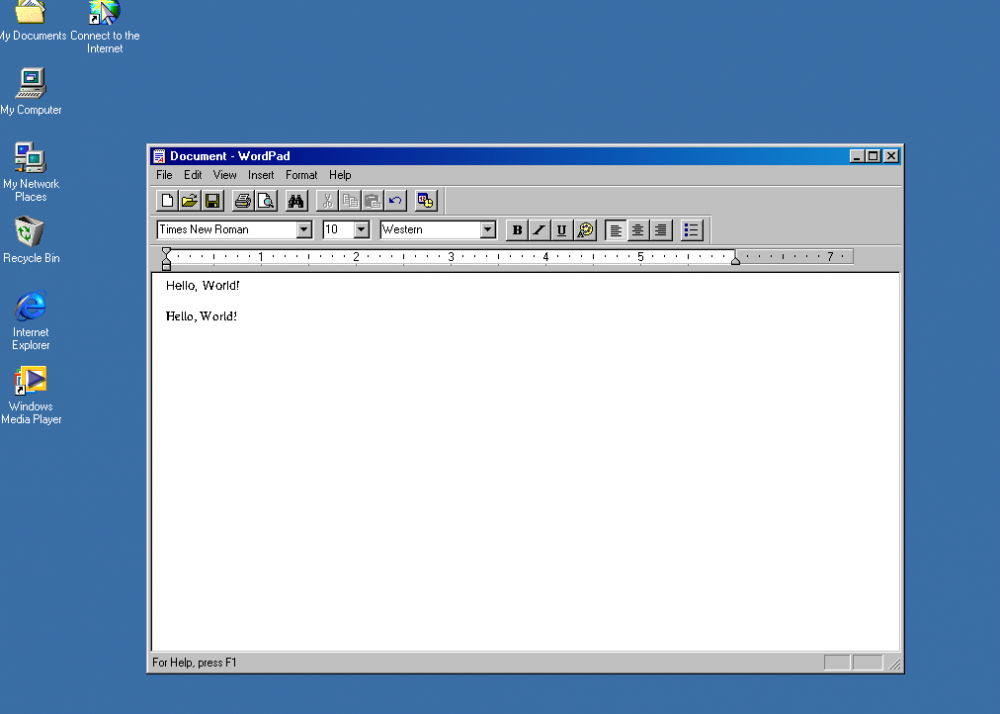
Task: Expand the Western script dropdown
Action: [488, 230]
